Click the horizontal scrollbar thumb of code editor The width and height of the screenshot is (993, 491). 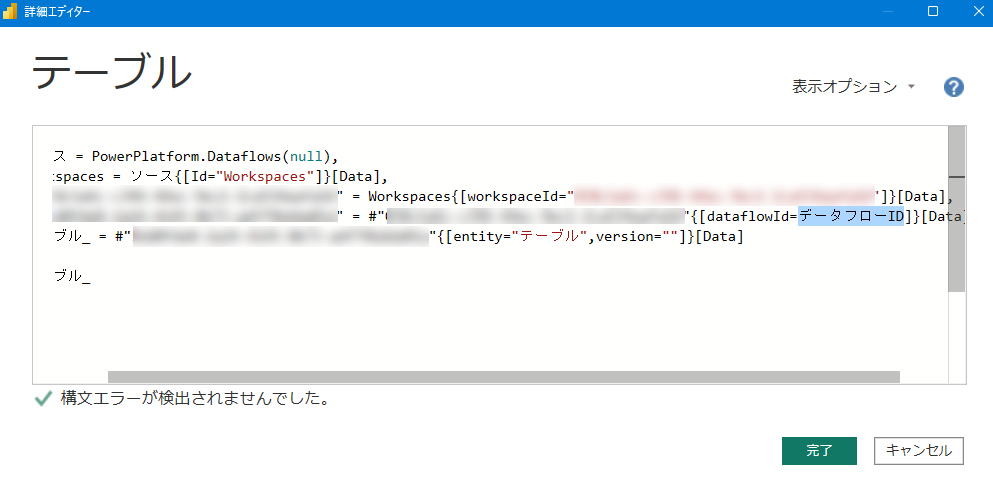[503, 377]
